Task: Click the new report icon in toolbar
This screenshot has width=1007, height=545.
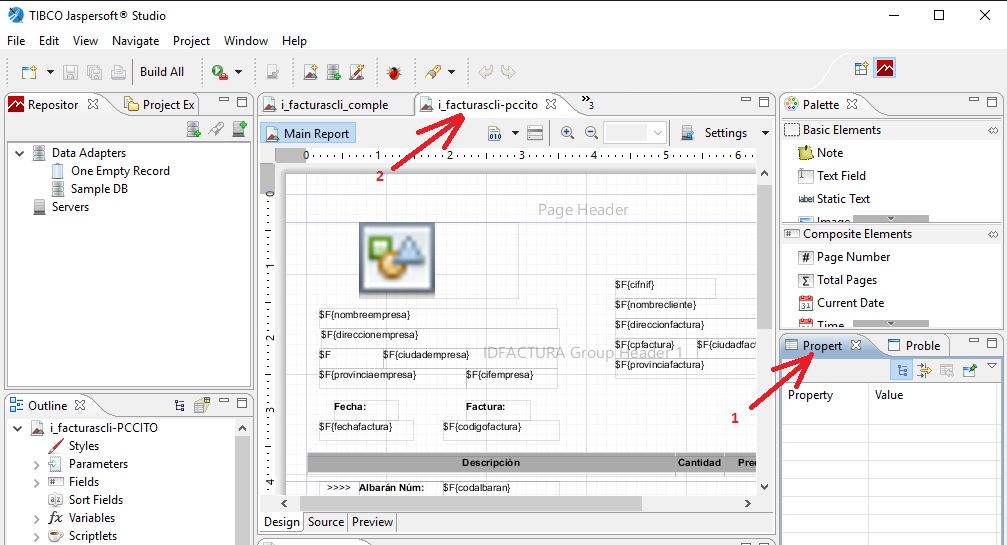Action: click(311, 72)
